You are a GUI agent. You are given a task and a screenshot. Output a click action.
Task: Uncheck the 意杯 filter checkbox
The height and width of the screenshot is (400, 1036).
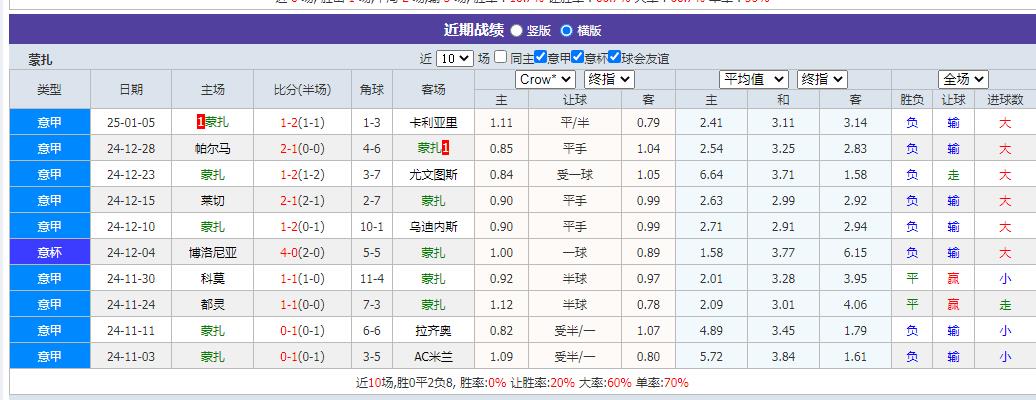577,58
